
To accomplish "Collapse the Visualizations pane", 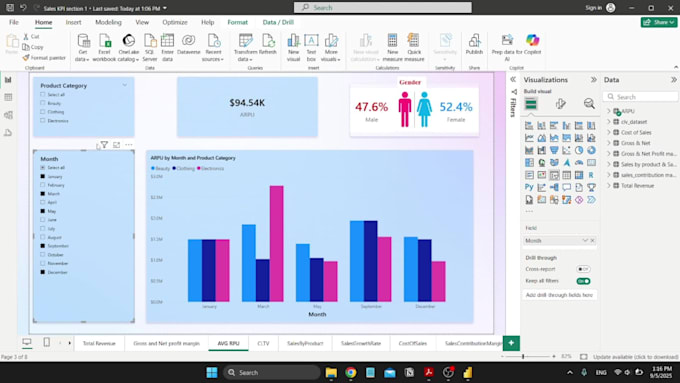I will tap(594, 80).
